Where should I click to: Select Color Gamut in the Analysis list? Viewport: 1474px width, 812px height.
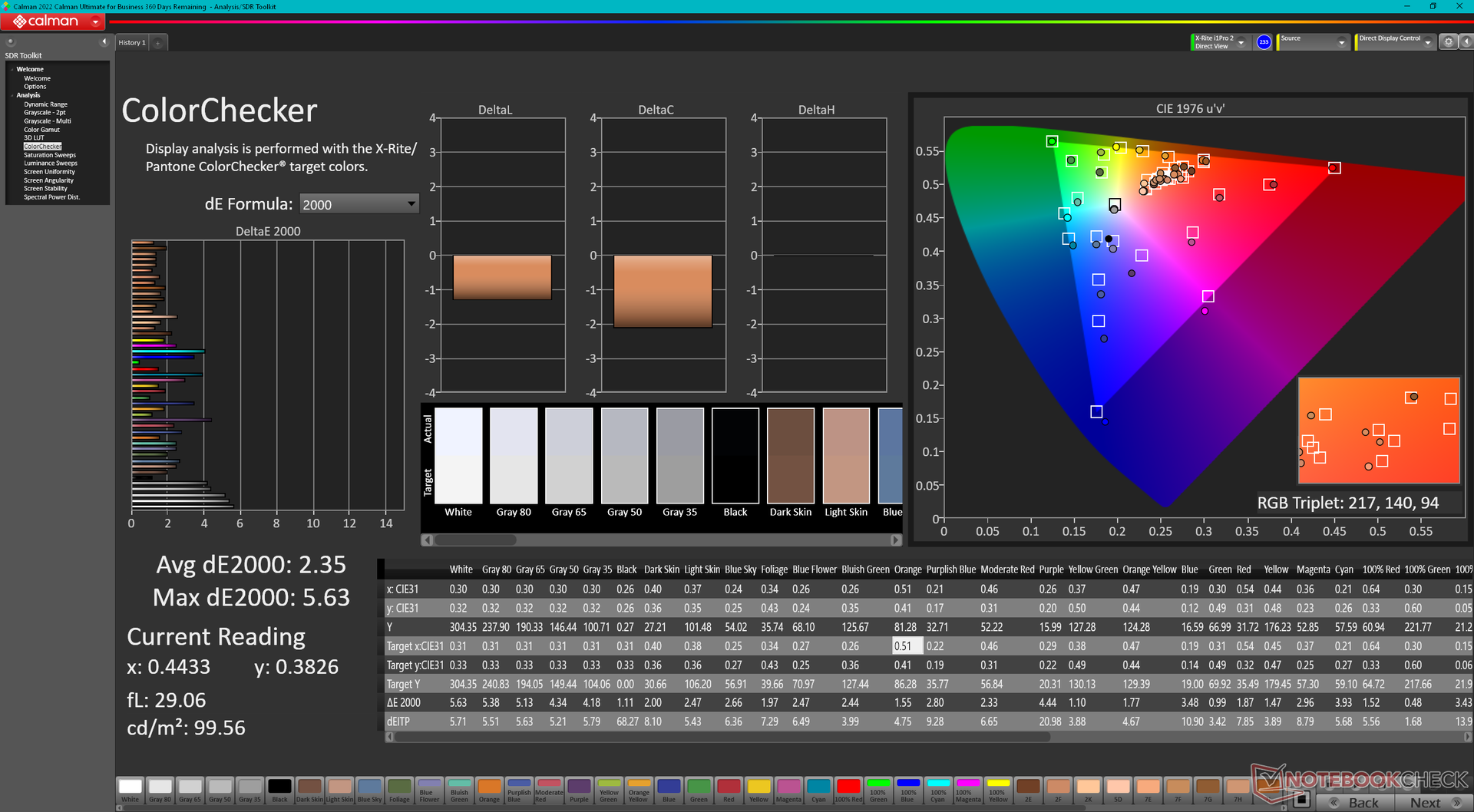point(41,130)
